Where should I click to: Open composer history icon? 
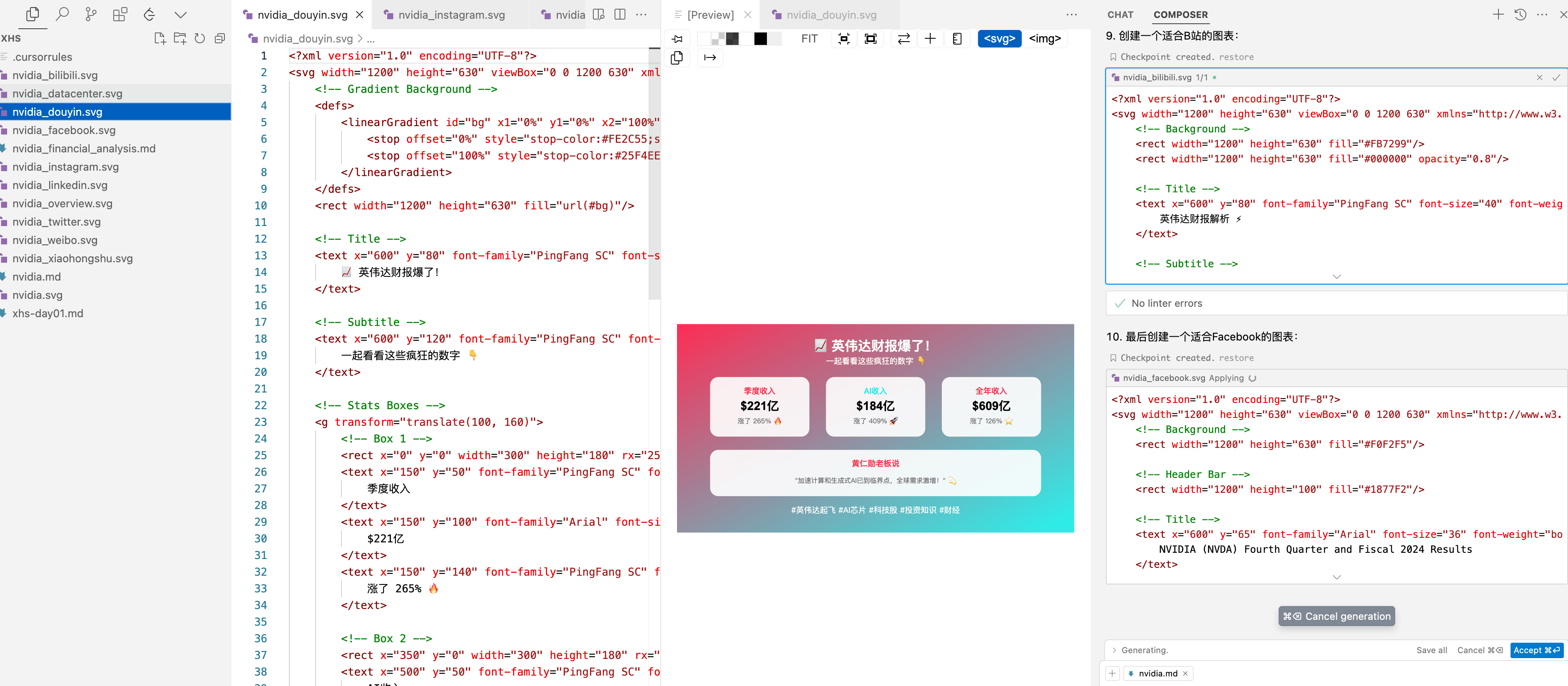click(x=1520, y=15)
